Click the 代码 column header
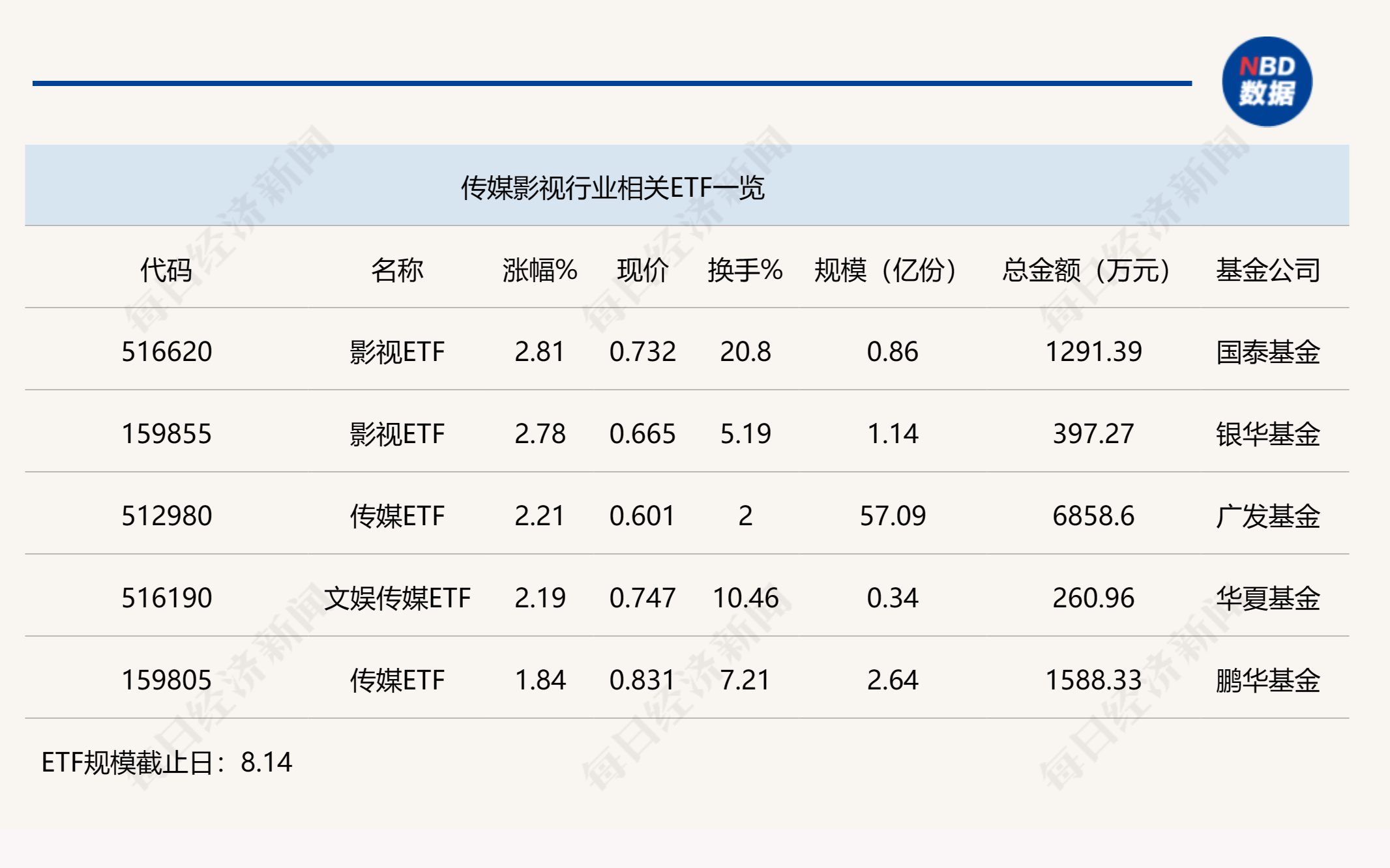The width and height of the screenshot is (1390, 868). (166, 270)
